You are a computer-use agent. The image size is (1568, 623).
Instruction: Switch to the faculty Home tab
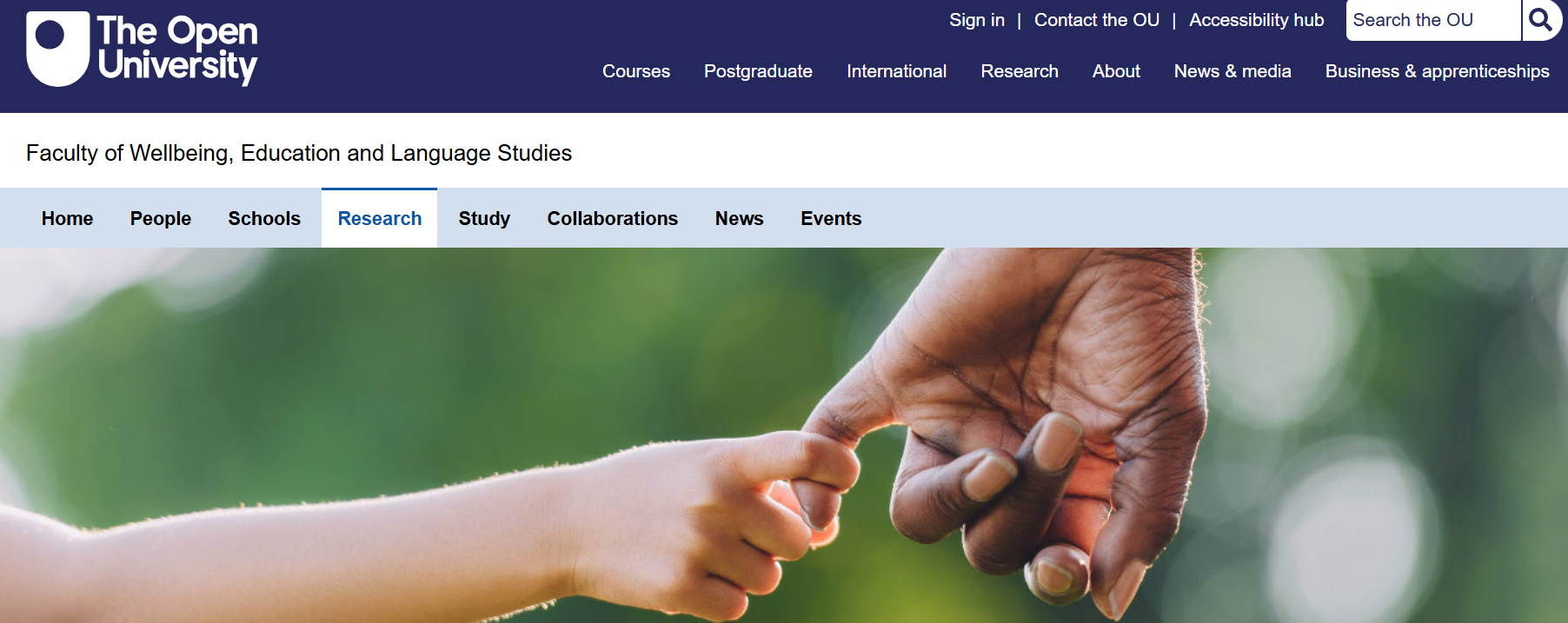pos(67,219)
